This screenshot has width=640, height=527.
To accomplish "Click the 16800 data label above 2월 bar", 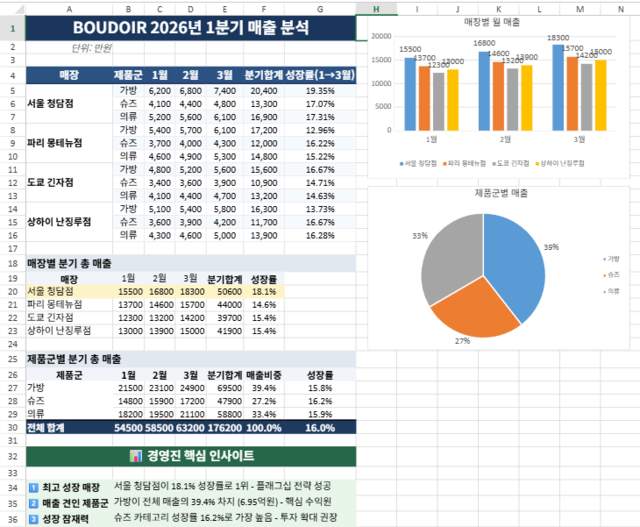I will tap(484, 43).
